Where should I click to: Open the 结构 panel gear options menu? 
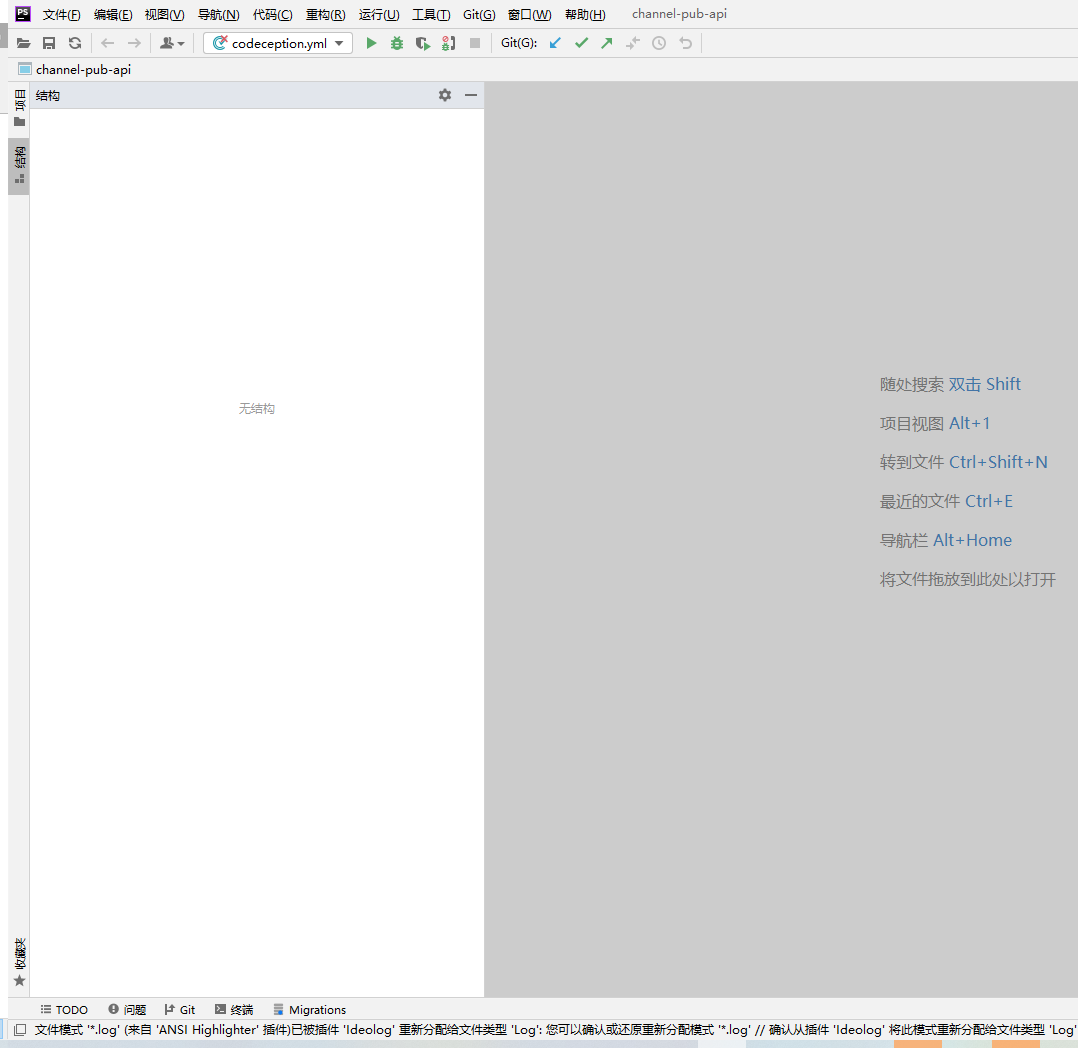pyautogui.click(x=445, y=95)
